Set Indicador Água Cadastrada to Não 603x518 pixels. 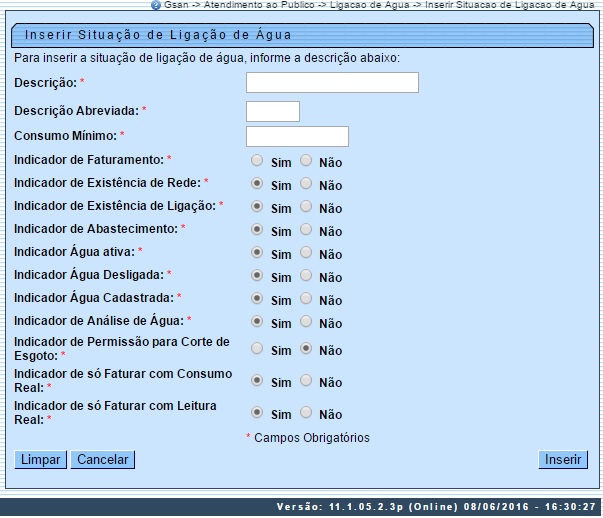point(306,298)
